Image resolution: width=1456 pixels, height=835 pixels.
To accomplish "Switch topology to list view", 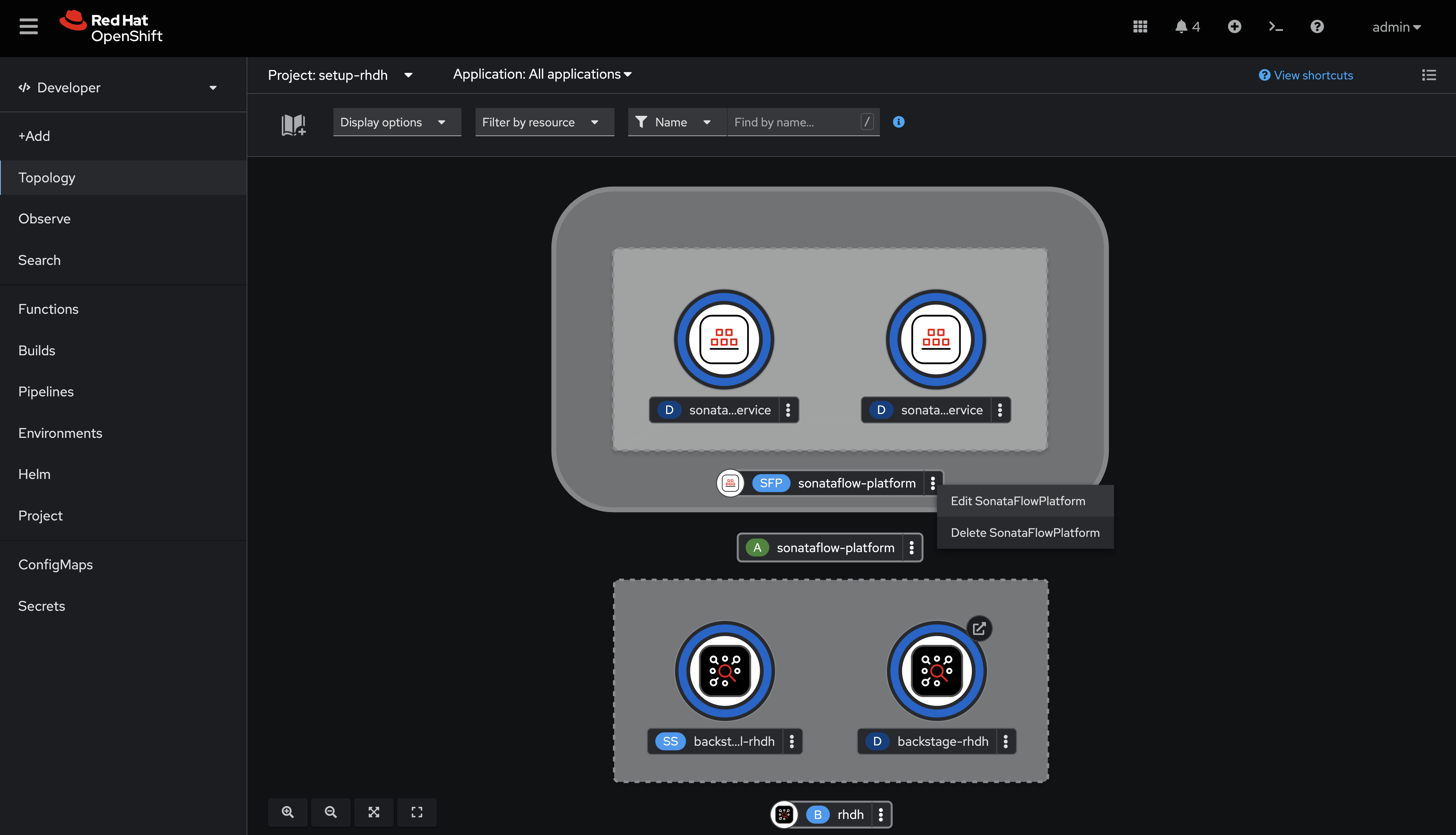I will pos(1430,75).
